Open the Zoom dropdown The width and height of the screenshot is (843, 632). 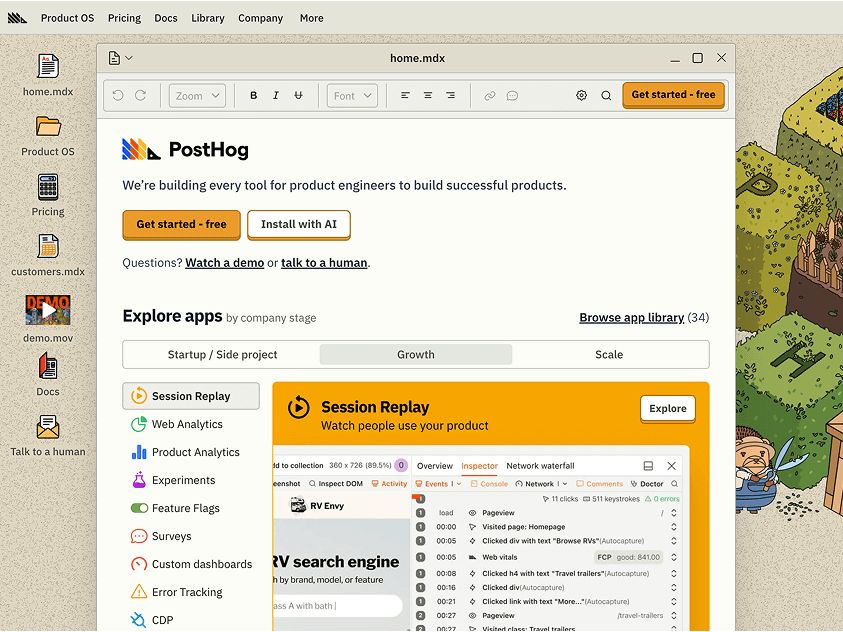(x=197, y=96)
